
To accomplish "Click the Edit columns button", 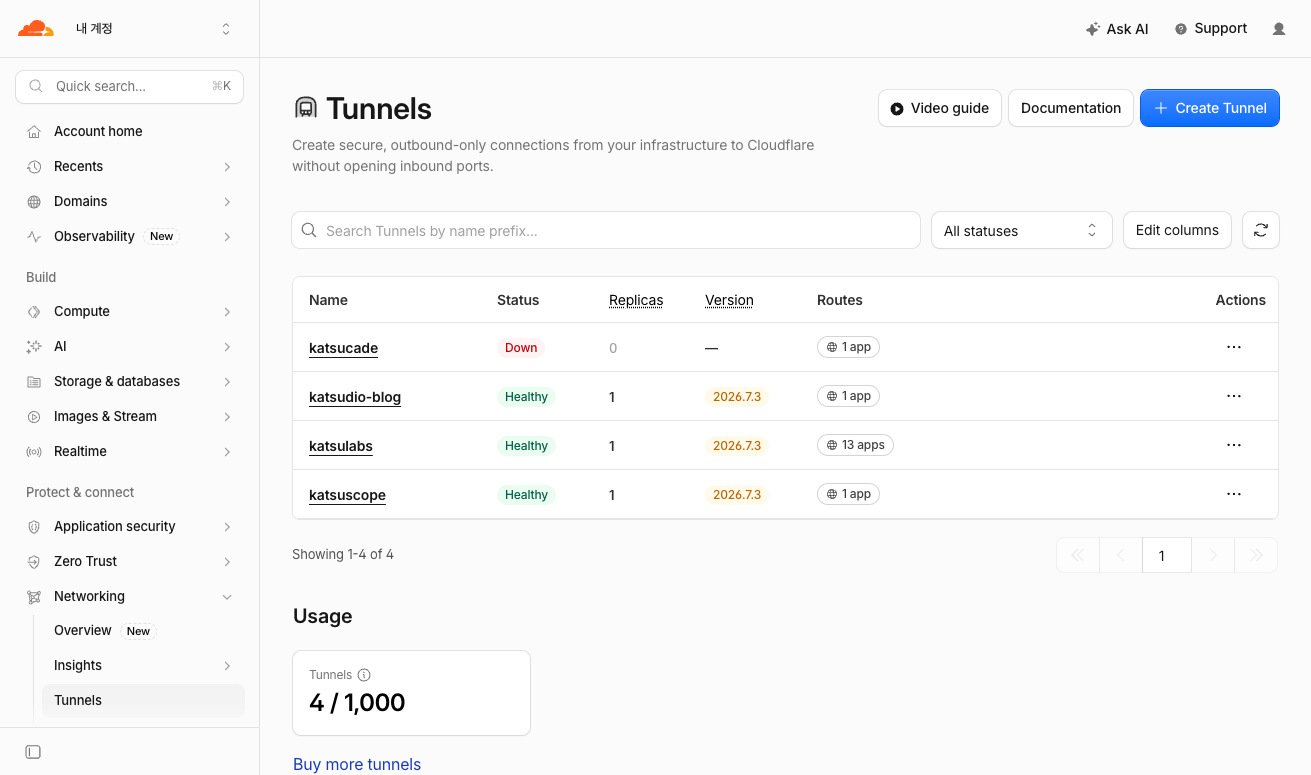I will click(1177, 230).
